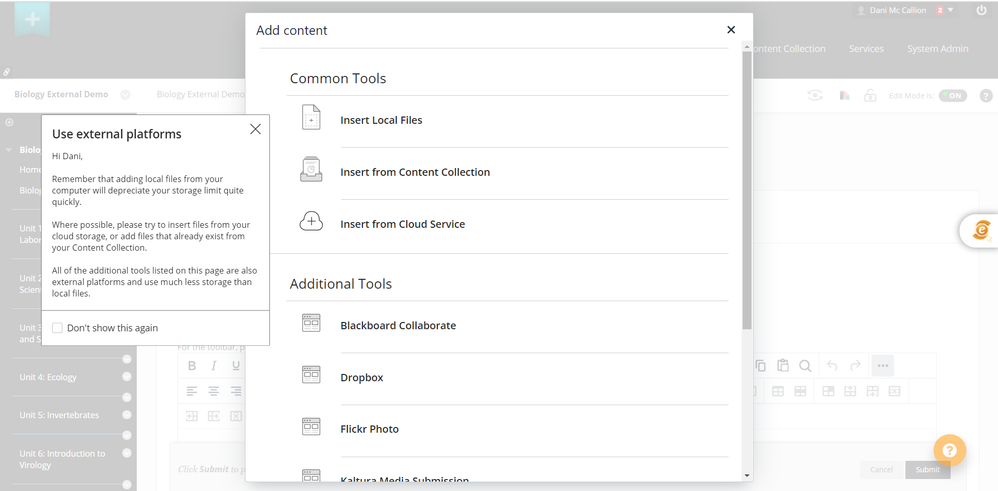Viewport: 998px width, 491px height.
Task: Click the orange help question mark bubble
Action: (x=950, y=451)
